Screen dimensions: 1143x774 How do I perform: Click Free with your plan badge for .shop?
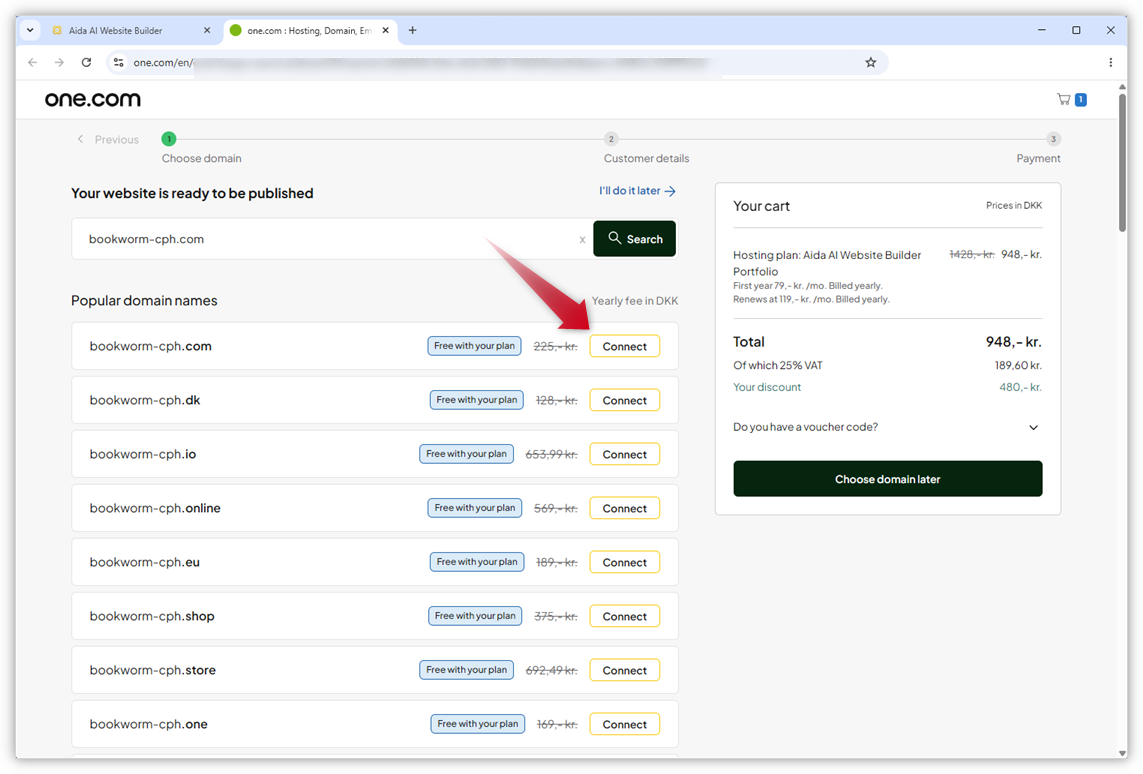[475, 615]
